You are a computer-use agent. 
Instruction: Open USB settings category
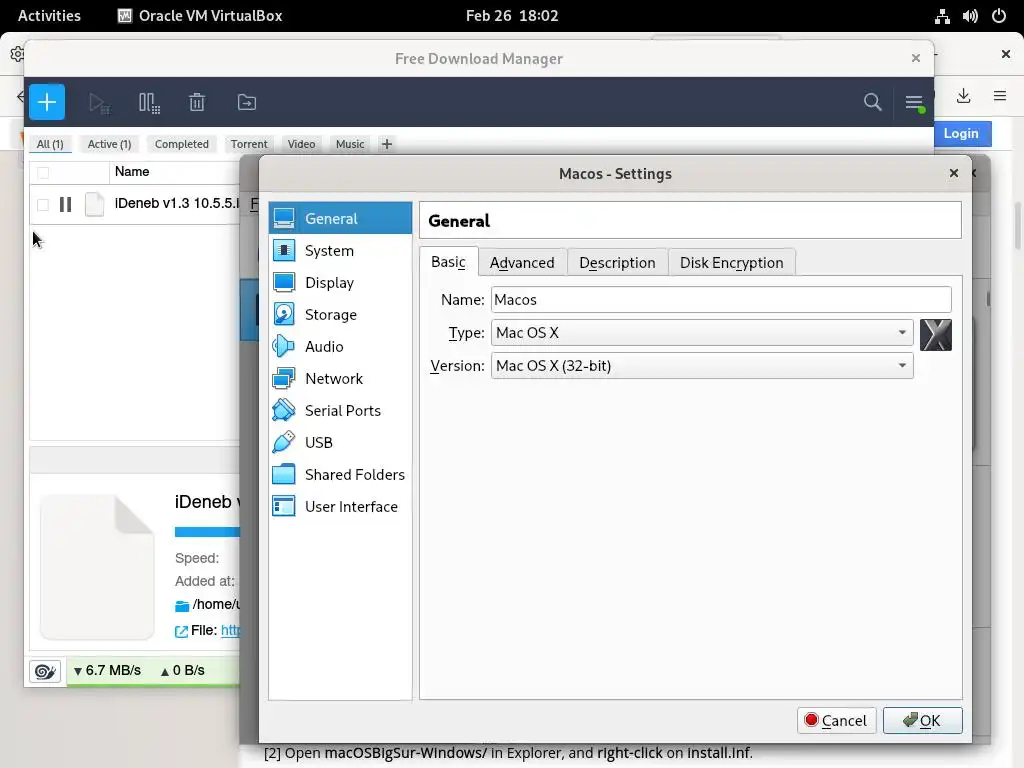point(340,442)
